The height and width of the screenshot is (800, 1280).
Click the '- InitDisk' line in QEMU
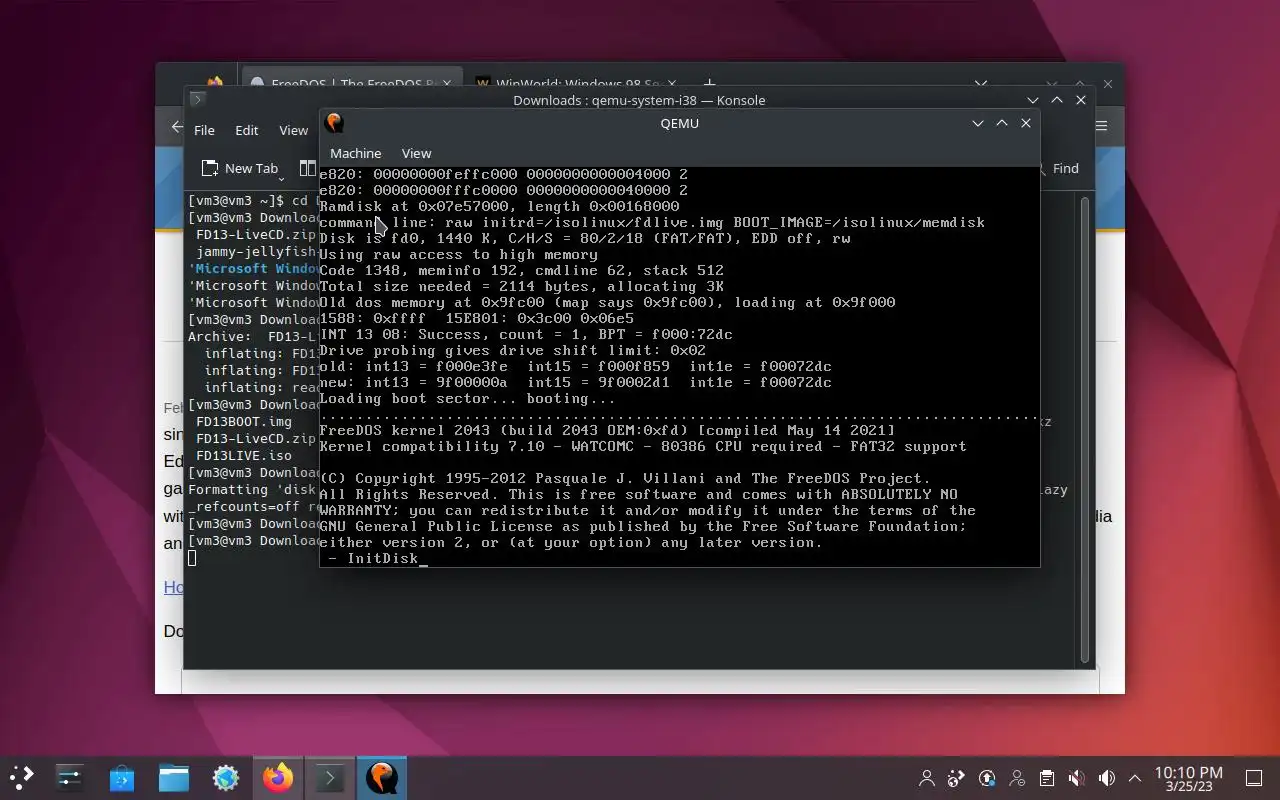point(373,558)
